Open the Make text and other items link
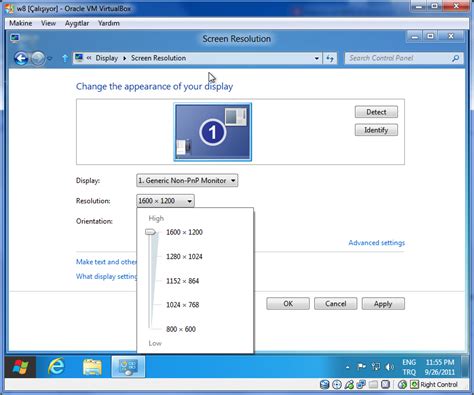The width and height of the screenshot is (474, 395). [106, 262]
